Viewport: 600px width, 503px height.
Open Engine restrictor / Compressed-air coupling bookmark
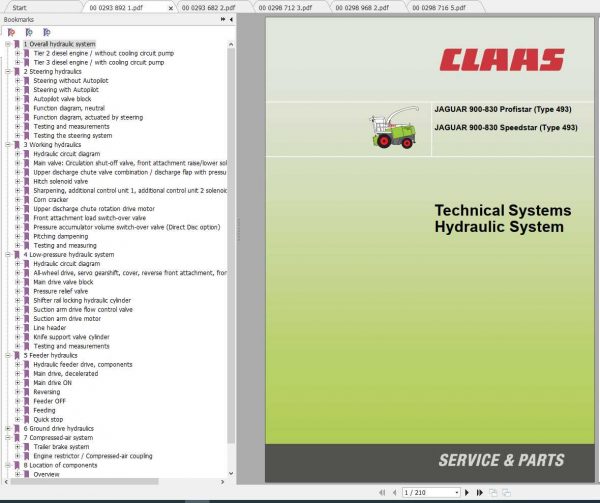click(x=93, y=456)
